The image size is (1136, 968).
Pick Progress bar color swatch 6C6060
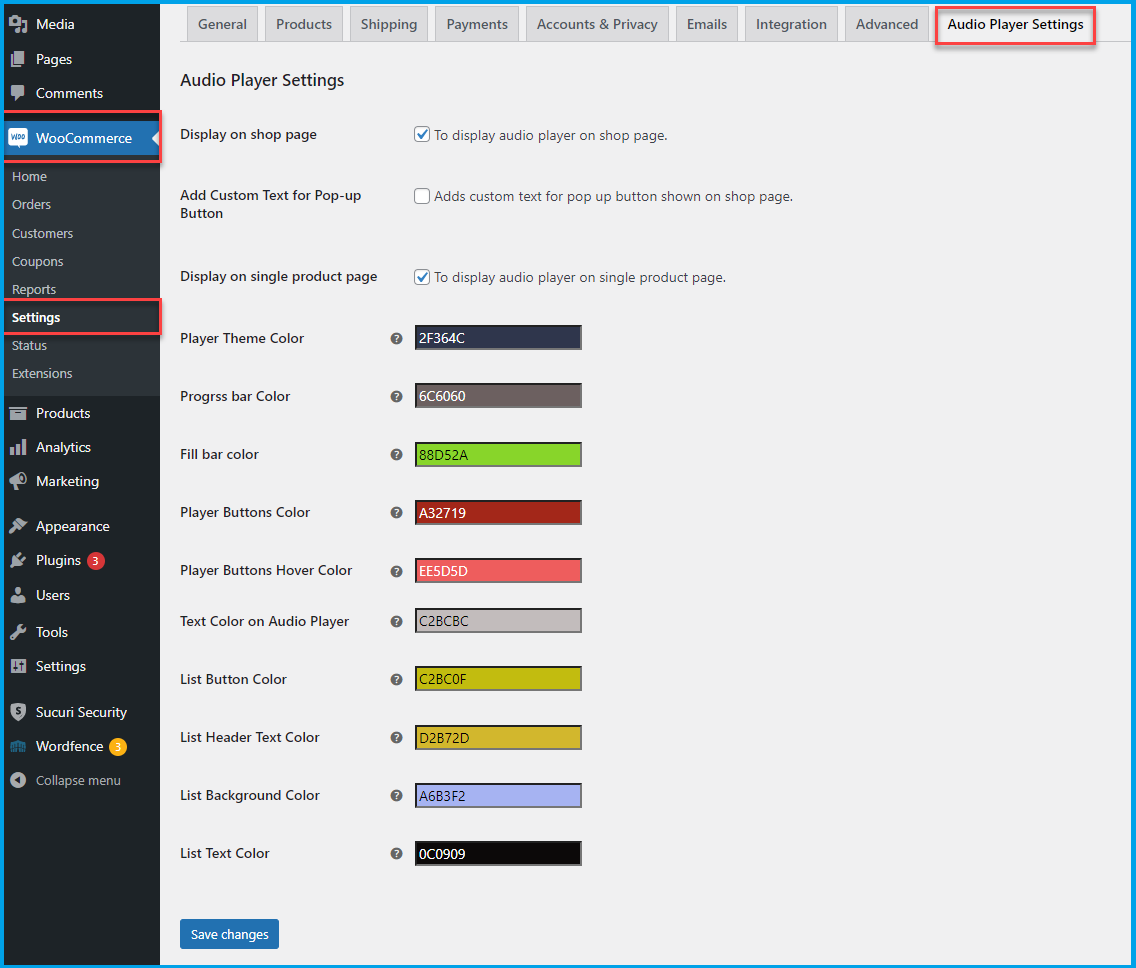pos(498,396)
